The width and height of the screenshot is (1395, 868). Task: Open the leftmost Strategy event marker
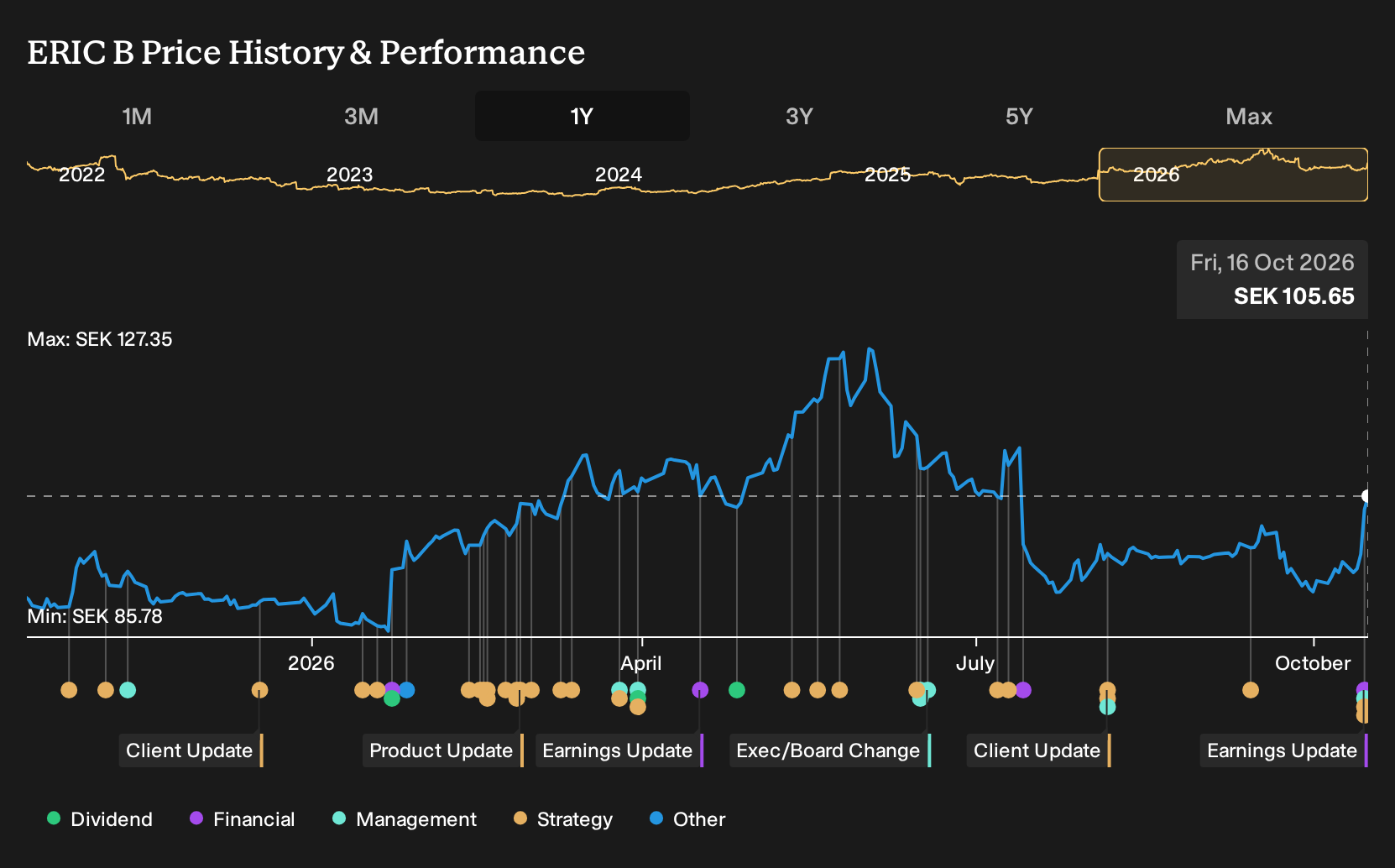click(69, 690)
